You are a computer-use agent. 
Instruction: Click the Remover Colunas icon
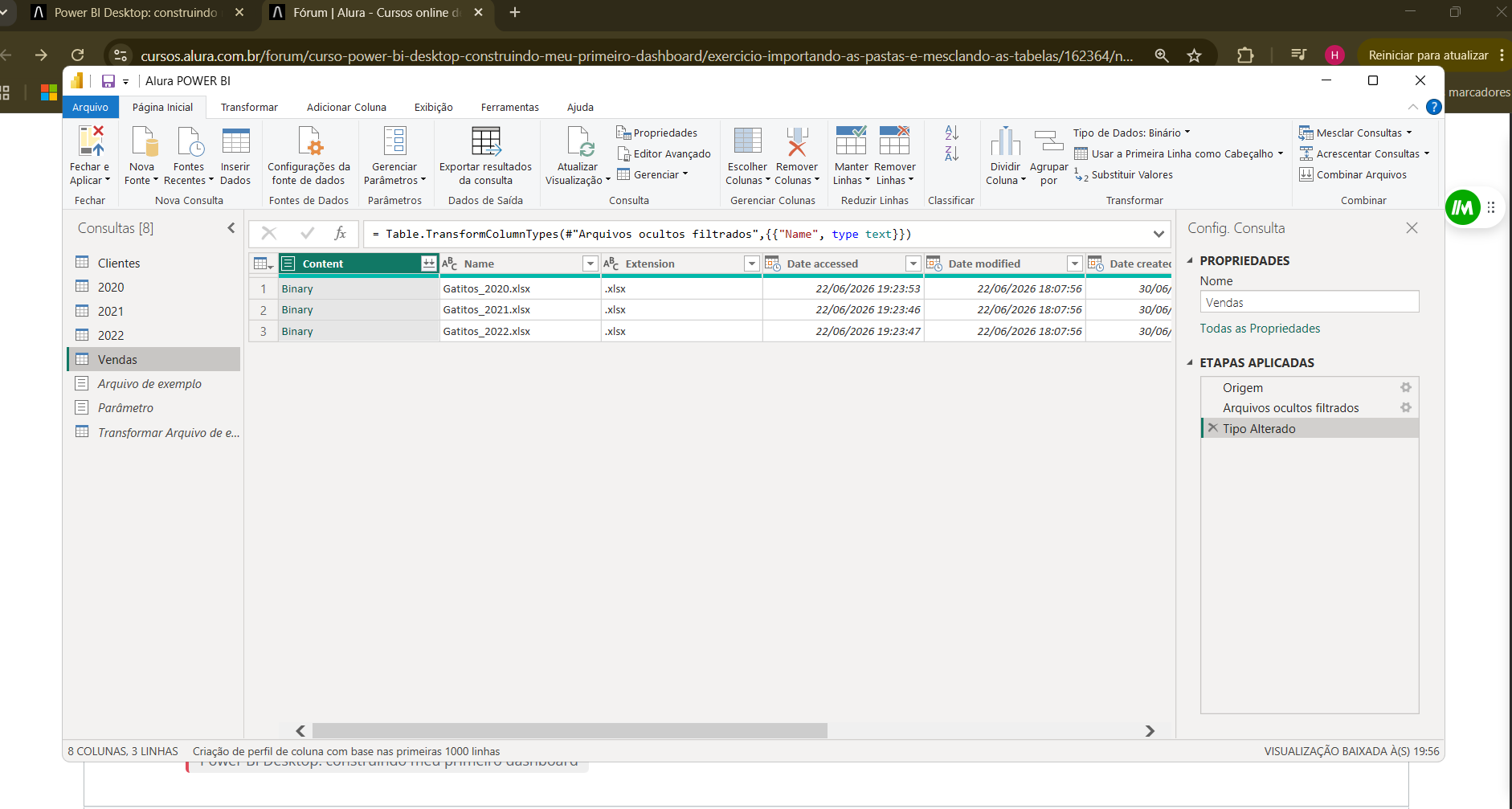pyautogui.click(x=797, y=141)
